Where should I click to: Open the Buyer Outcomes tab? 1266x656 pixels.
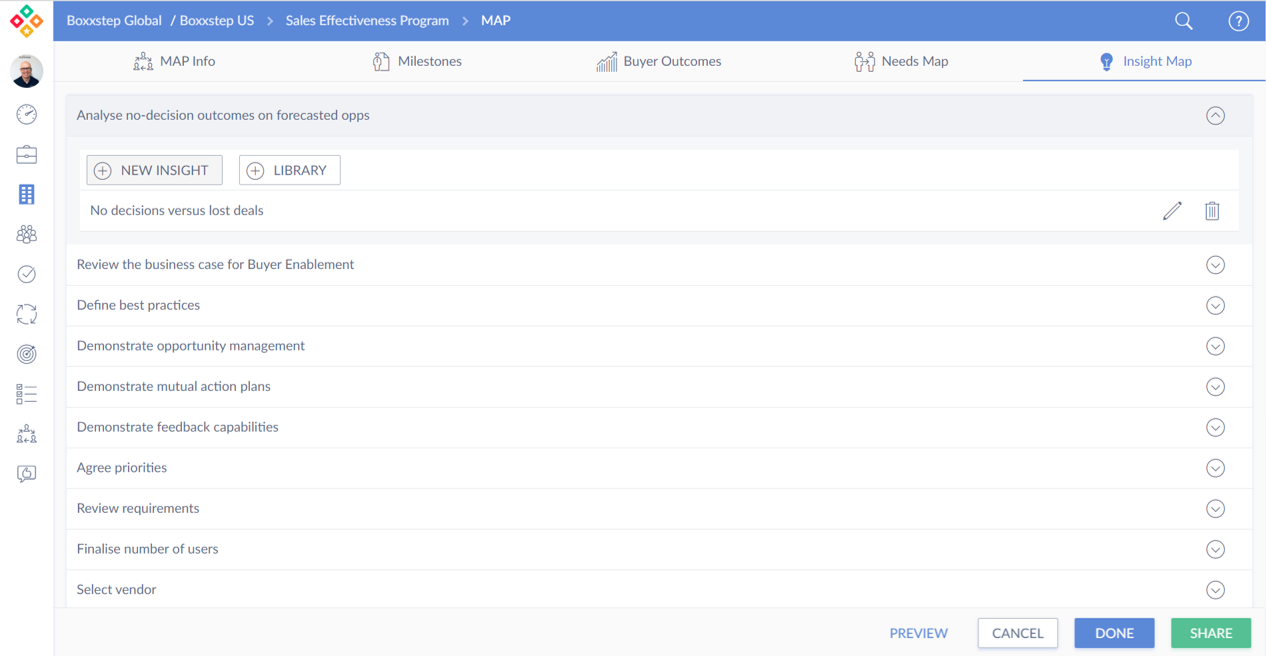[x=658, y=61]
